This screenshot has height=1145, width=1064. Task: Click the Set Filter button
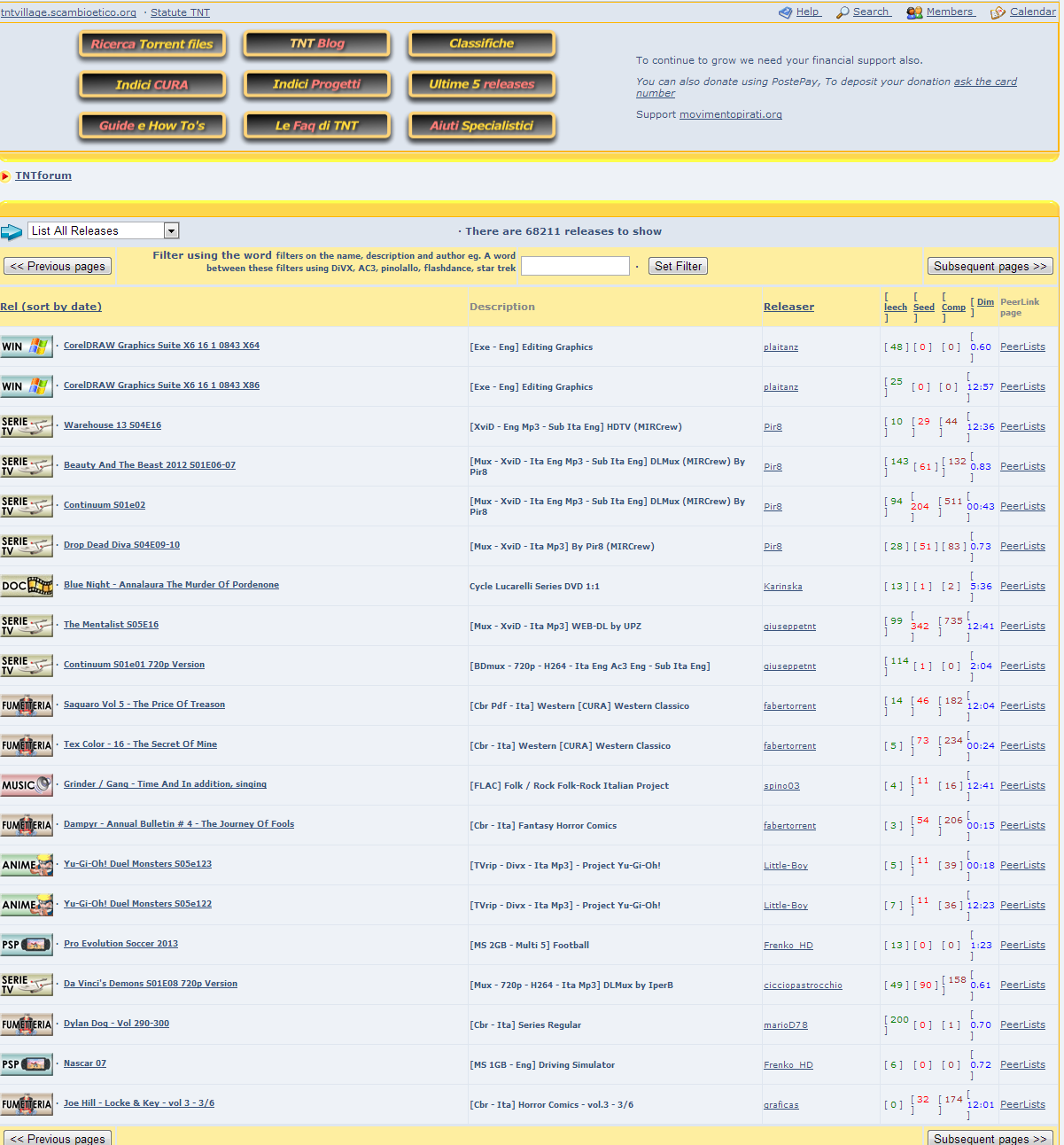tap(678, 266)
